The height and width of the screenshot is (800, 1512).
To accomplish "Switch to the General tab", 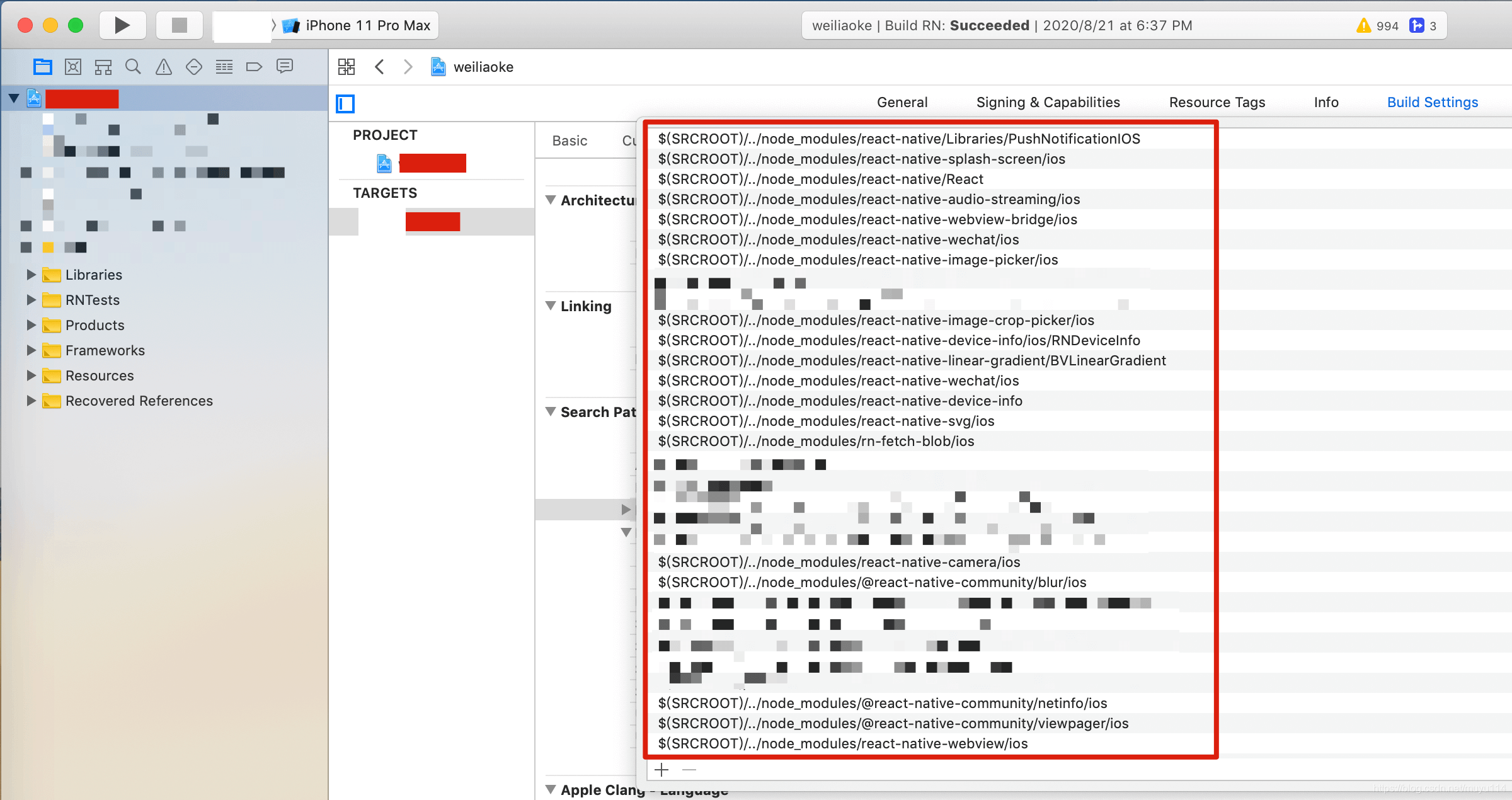I will point(902,102).
